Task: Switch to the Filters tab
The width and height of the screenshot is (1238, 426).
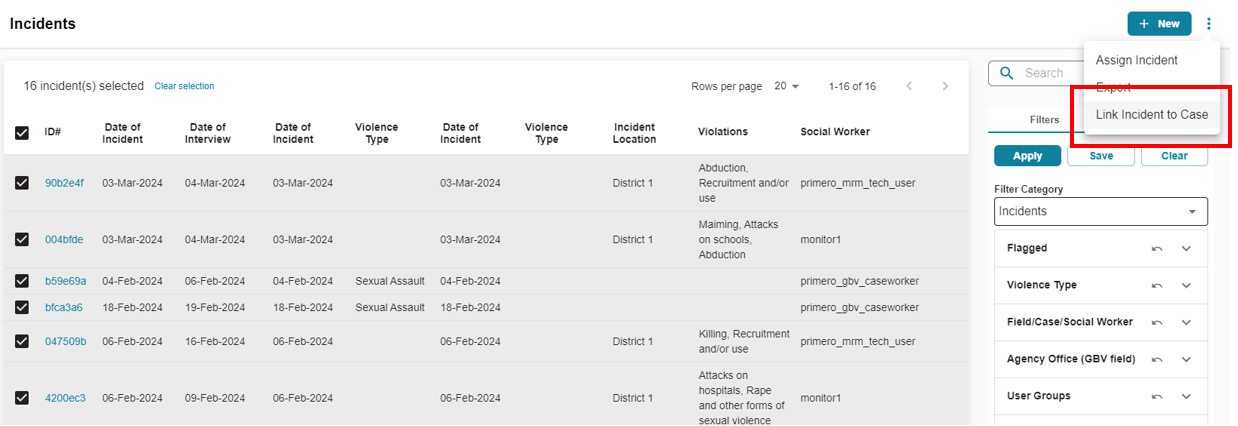Action: point(1044,120)
